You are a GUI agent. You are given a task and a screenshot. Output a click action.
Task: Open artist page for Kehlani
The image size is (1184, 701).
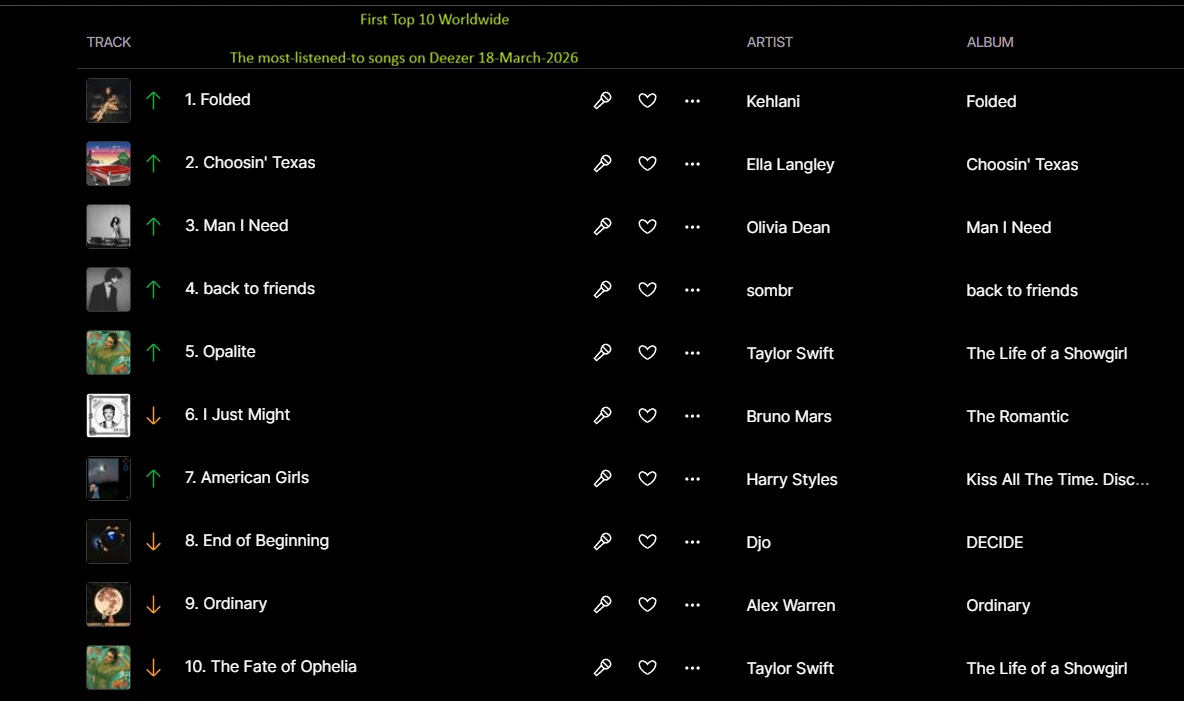772,101
